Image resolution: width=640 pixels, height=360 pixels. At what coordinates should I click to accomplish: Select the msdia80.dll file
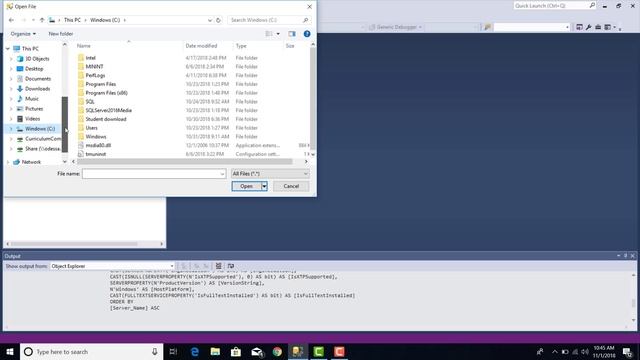coord(98,145)
